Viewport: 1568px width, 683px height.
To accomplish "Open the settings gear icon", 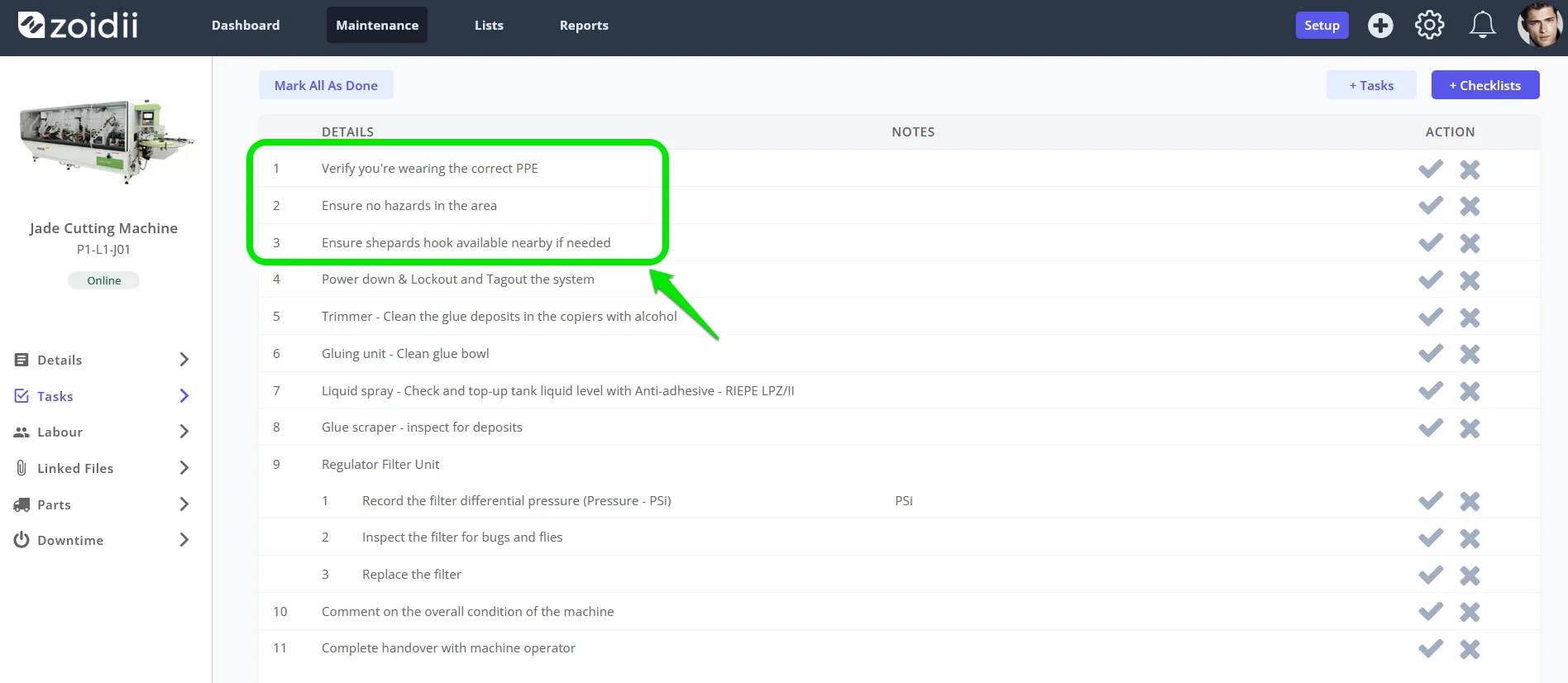I will point(1429,26).
